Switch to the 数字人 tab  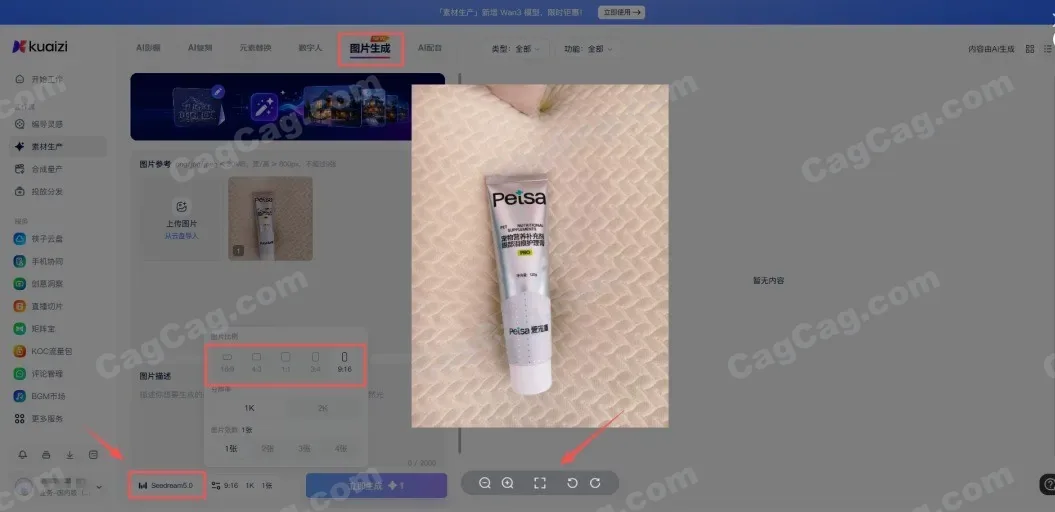310,48
